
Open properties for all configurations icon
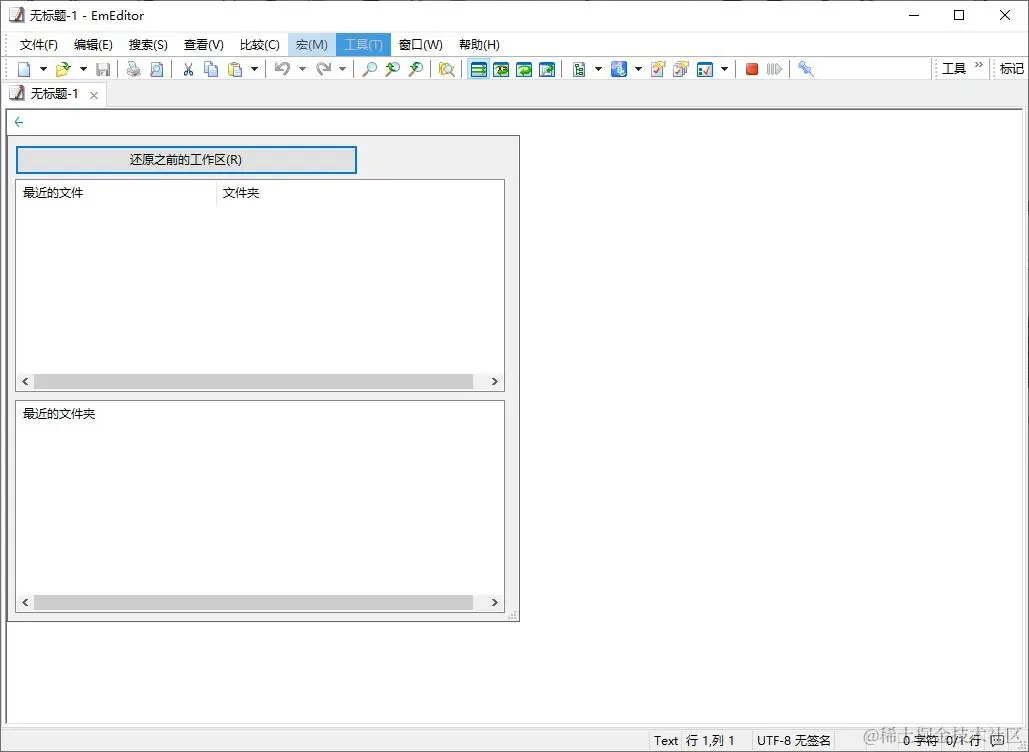(x=681, y=69)
